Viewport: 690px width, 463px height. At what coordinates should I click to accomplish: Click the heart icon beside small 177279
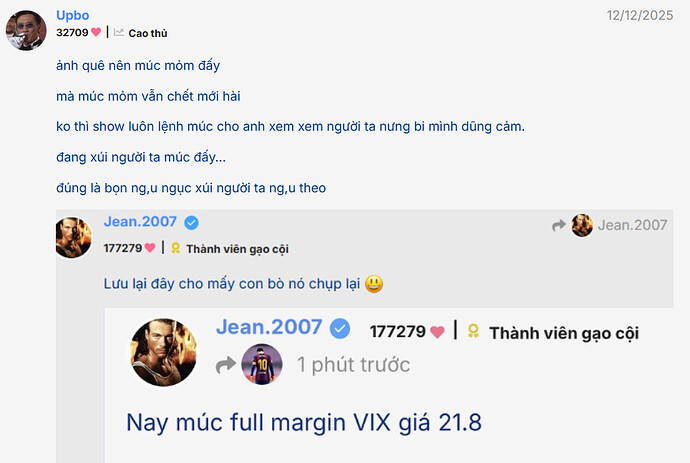click(150, 248)
